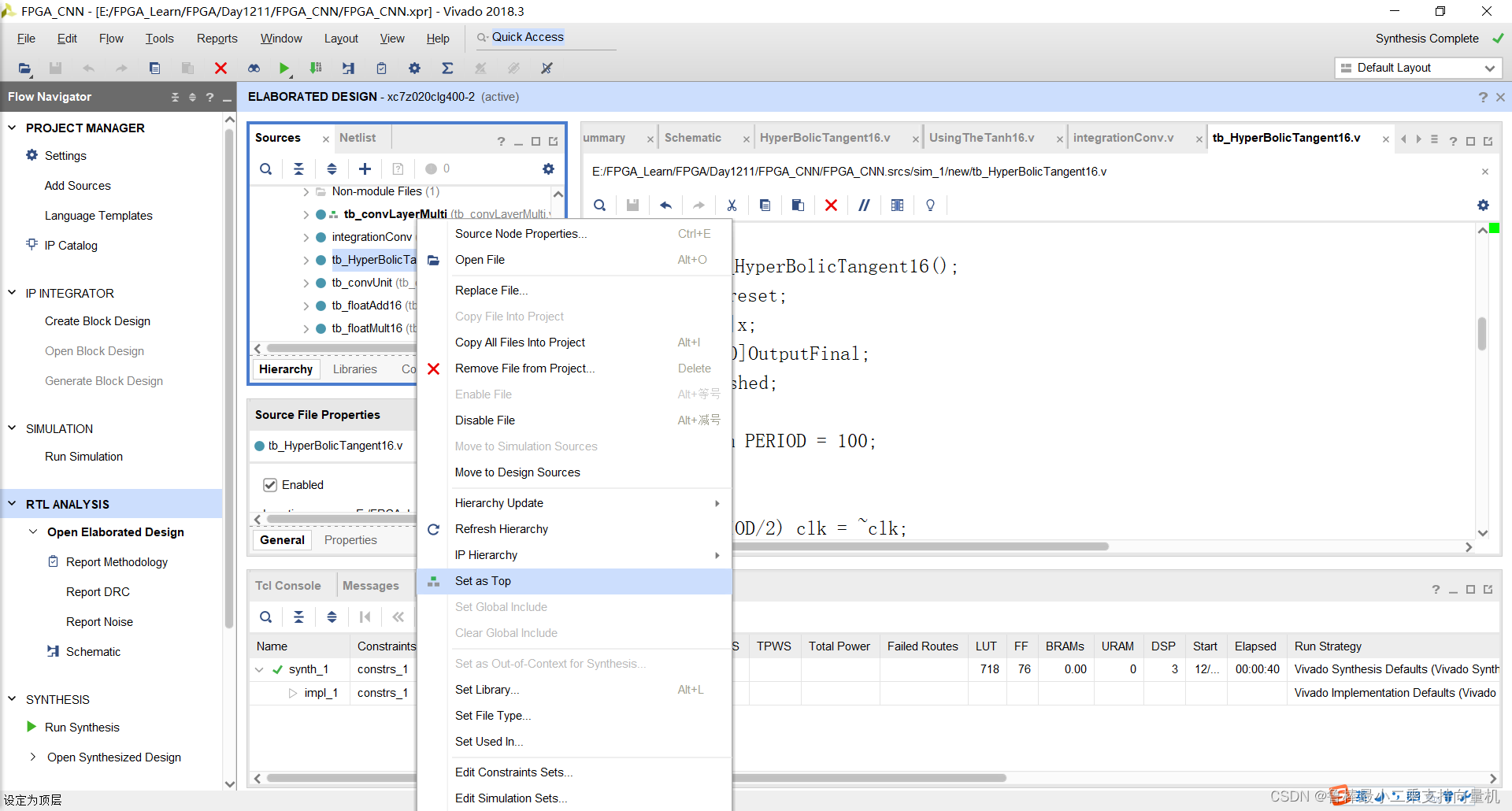Screen dimensions: 1512x811
Task: Click the green Run Simulation arrow in toolbar
Action: pos(284,69)
